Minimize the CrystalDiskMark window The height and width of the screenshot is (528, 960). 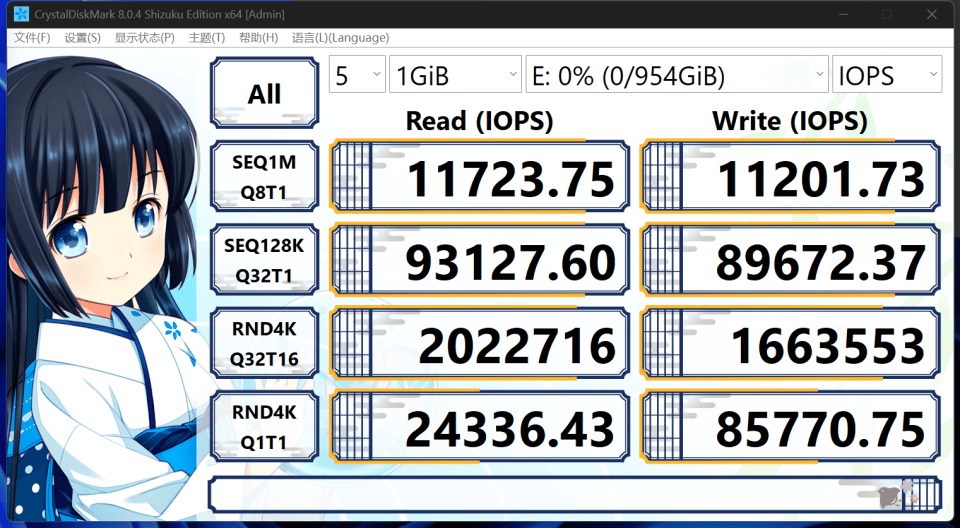[x=843, y=14]
